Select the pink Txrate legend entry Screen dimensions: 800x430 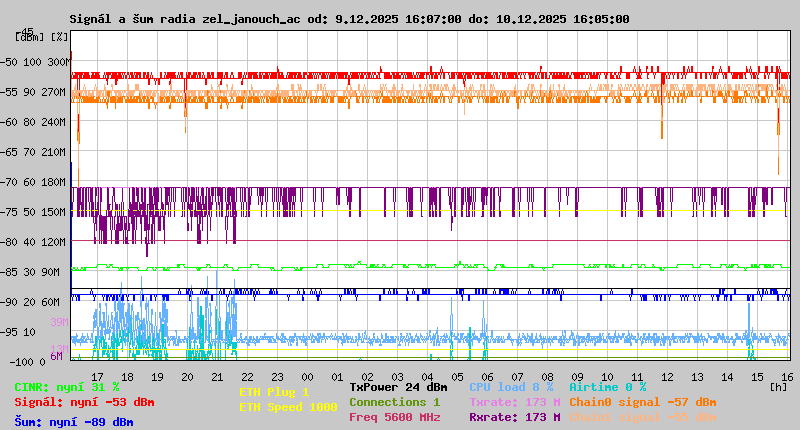coord(514,402)
